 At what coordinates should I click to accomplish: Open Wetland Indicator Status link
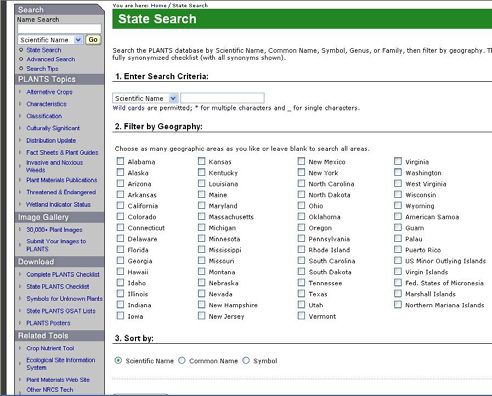[x=58, y=204]
